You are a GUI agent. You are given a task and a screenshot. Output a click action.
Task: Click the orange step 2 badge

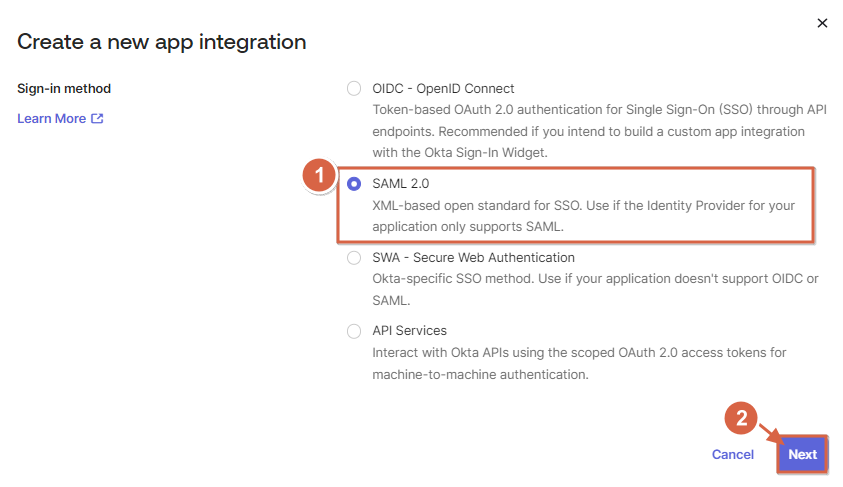pos(741,419)
